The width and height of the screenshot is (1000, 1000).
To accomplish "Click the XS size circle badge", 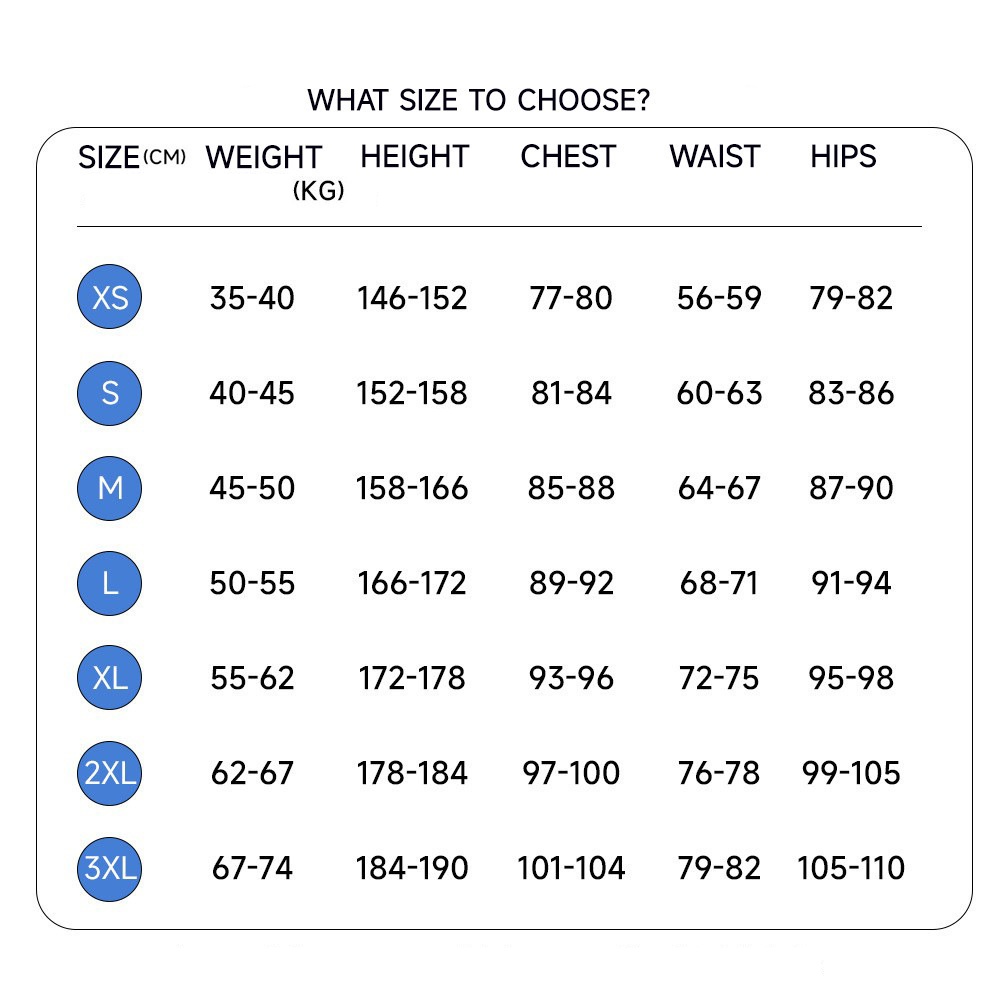I will coord(110,297).
